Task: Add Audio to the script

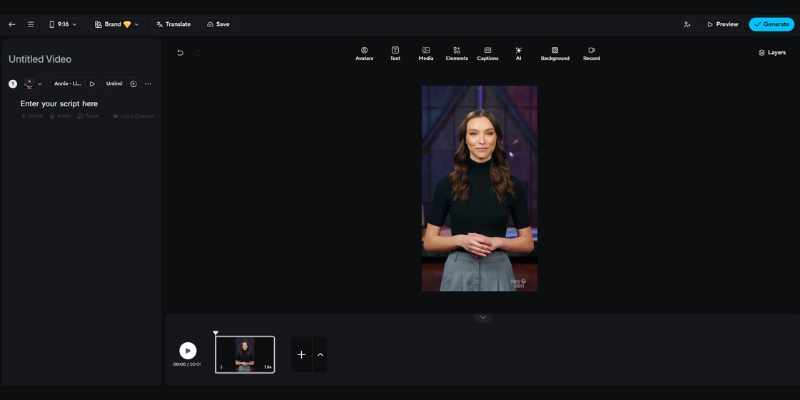Action: [x=60, y=116]
